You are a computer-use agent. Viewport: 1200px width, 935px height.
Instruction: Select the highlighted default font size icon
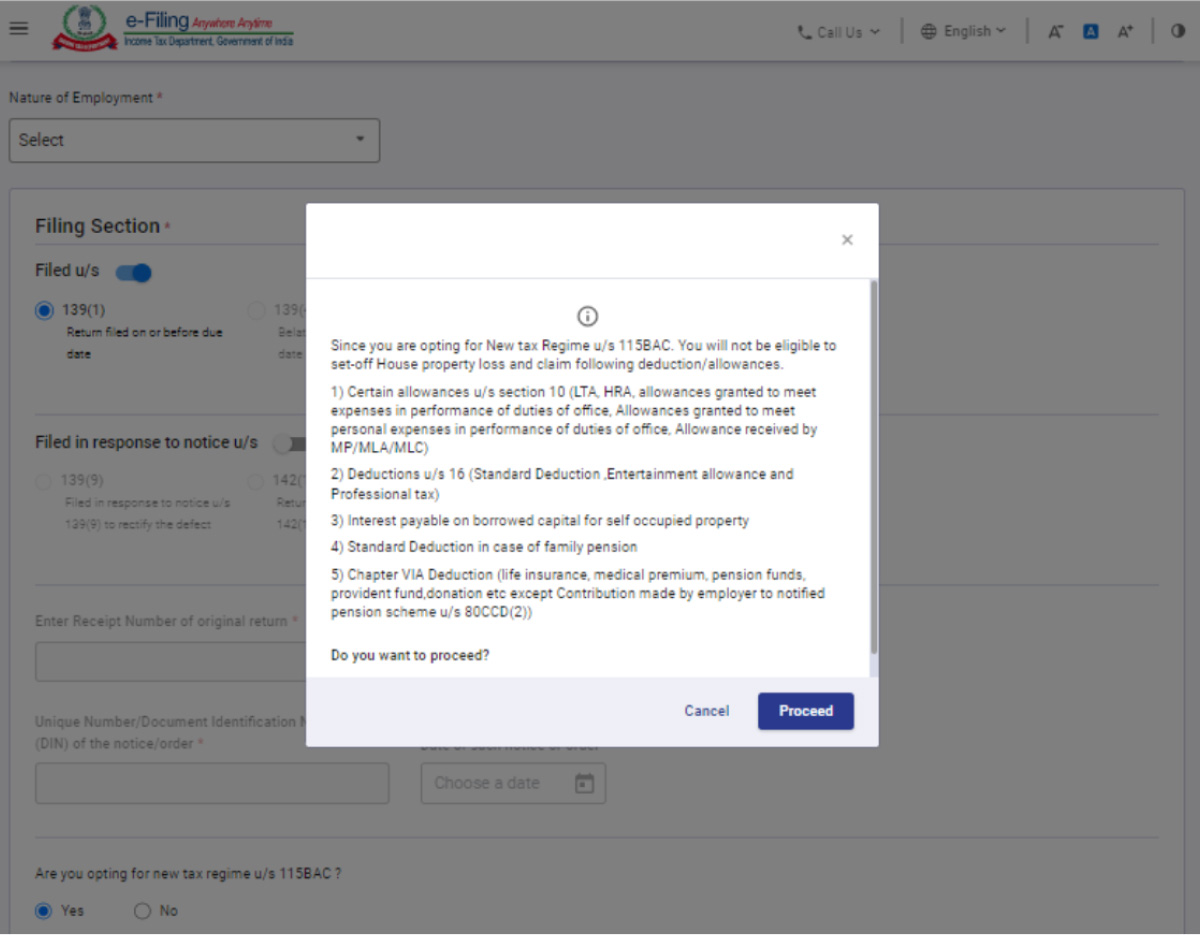pyautogui.click(x=1090, y=31)
